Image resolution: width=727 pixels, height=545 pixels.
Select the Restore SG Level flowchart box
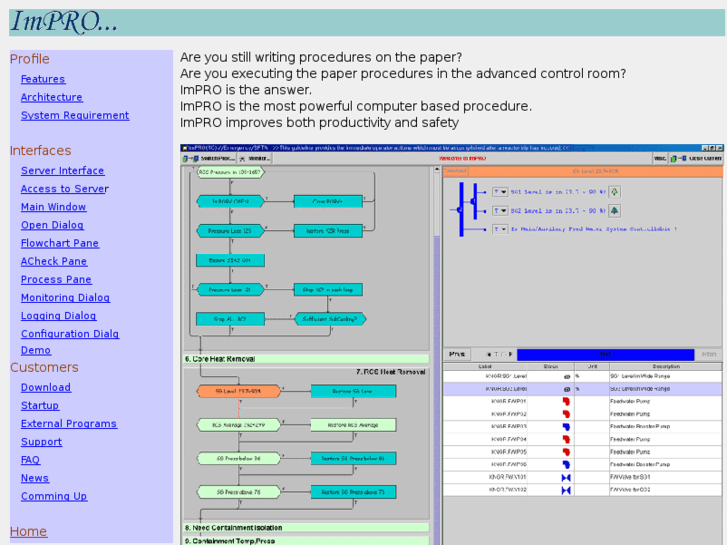click(353, 391)
